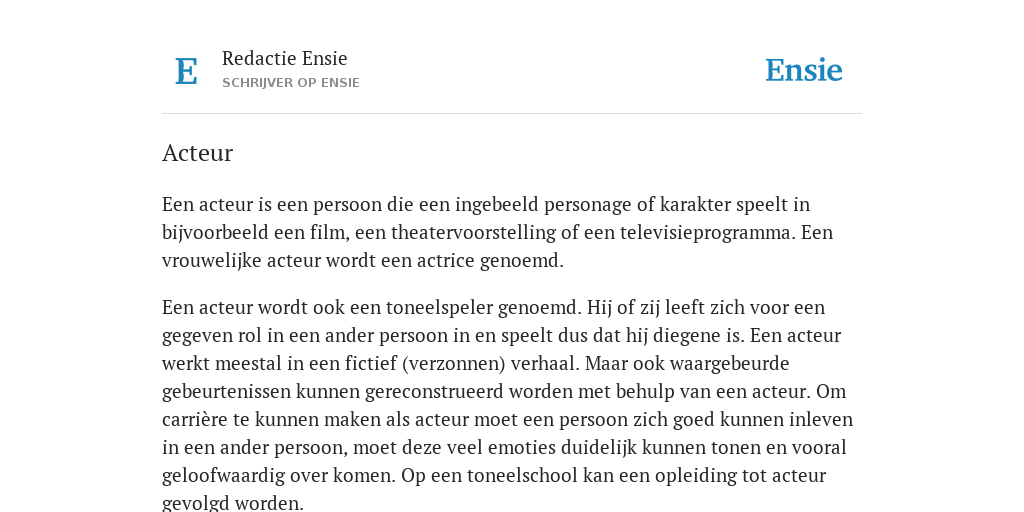Screen dimensions: 1024x512
Task: Open the Ensie logo link
Action: [803, 71]
